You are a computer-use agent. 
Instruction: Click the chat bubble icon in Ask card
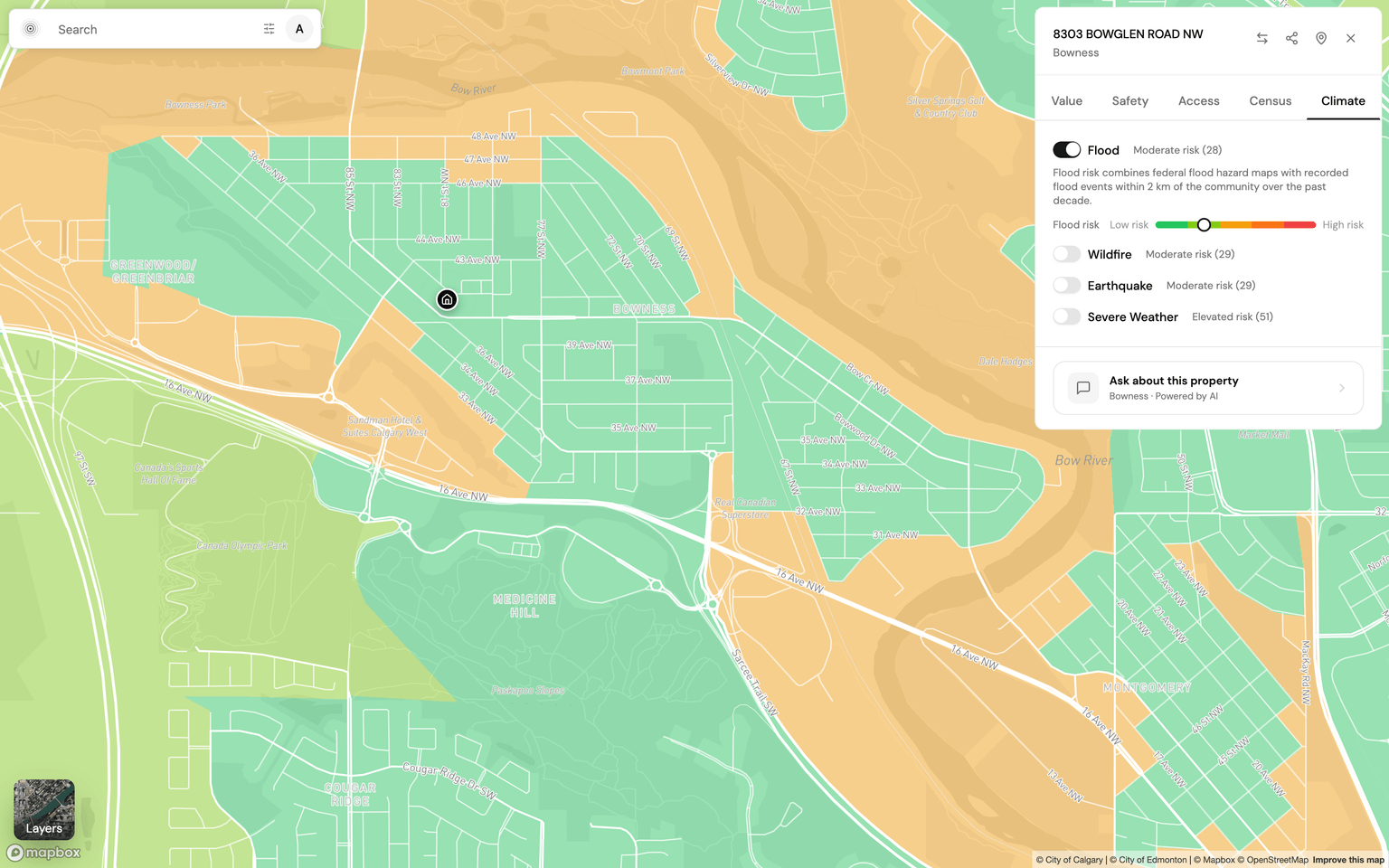[x=1082, y=388]
